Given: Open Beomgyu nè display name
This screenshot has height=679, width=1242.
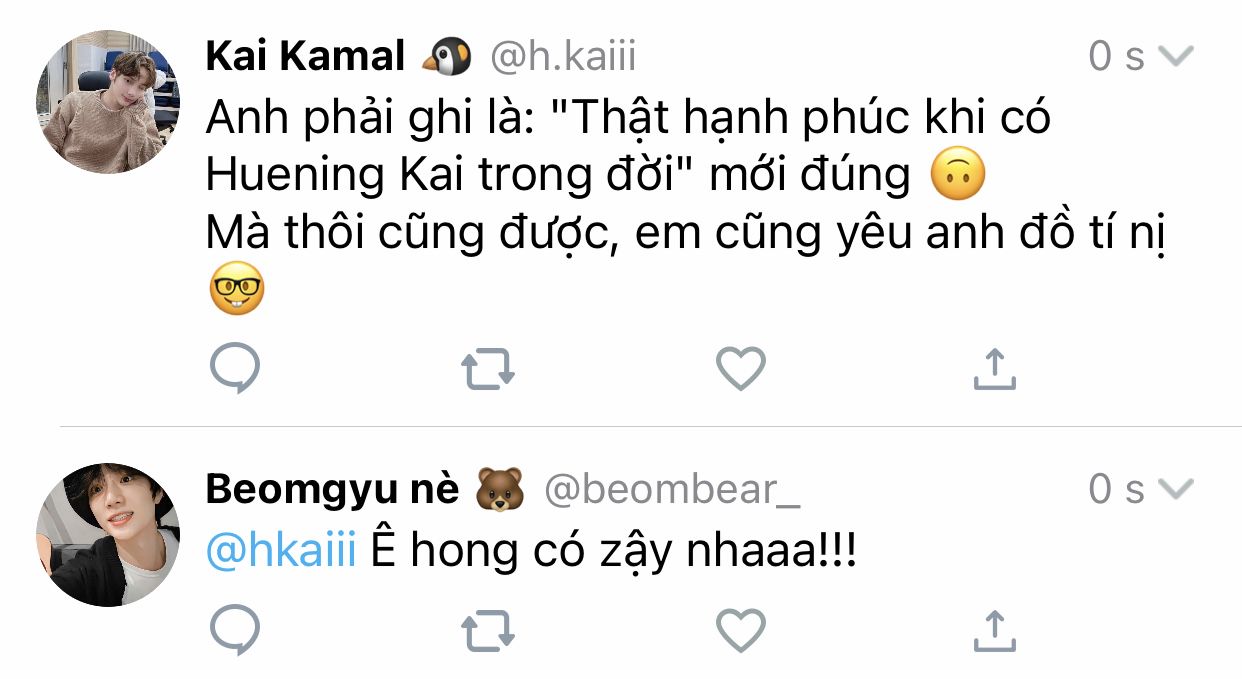Looking at the screenshot, I should click(x=332, y=490).
